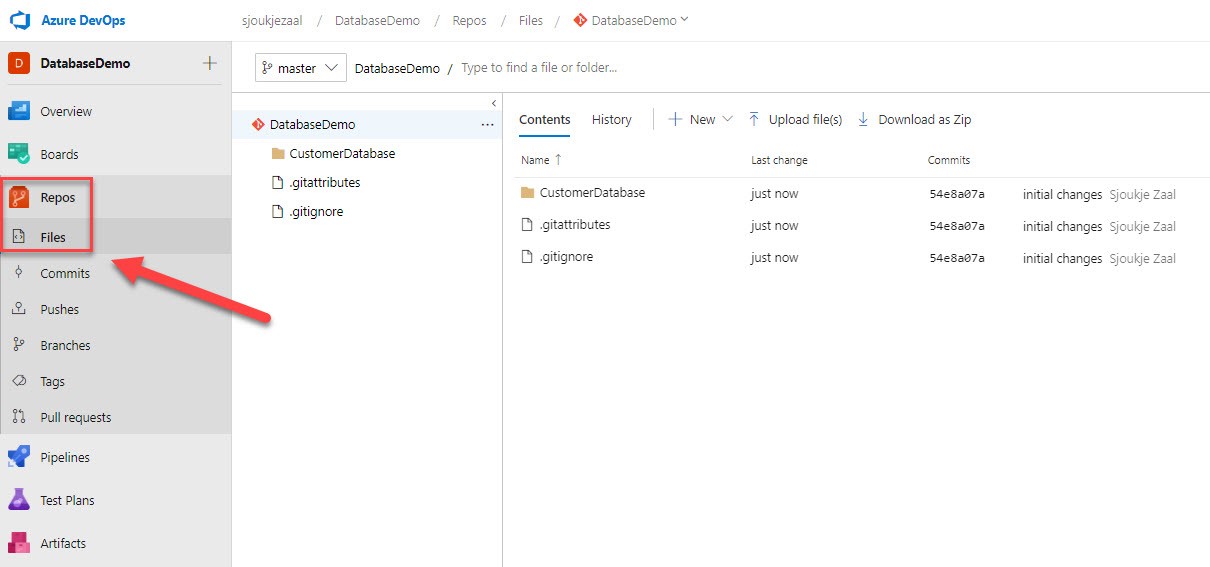Select .gitattributes in the file tree
The height and width of the screenshot is (567, 1210).
click(324, 182)
